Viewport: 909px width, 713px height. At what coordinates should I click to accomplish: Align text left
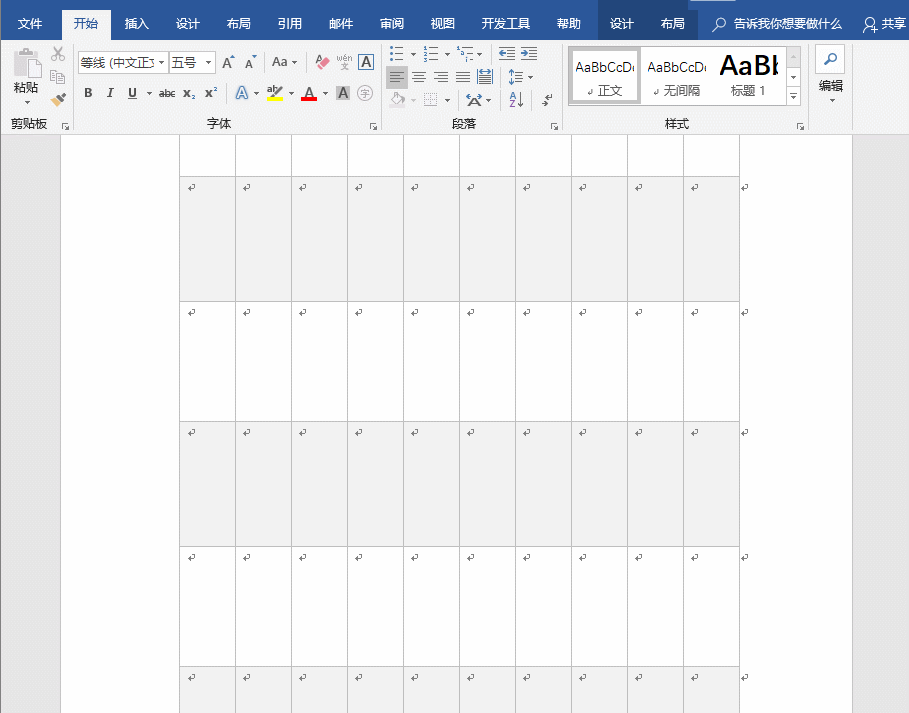[x=397, y=77]
